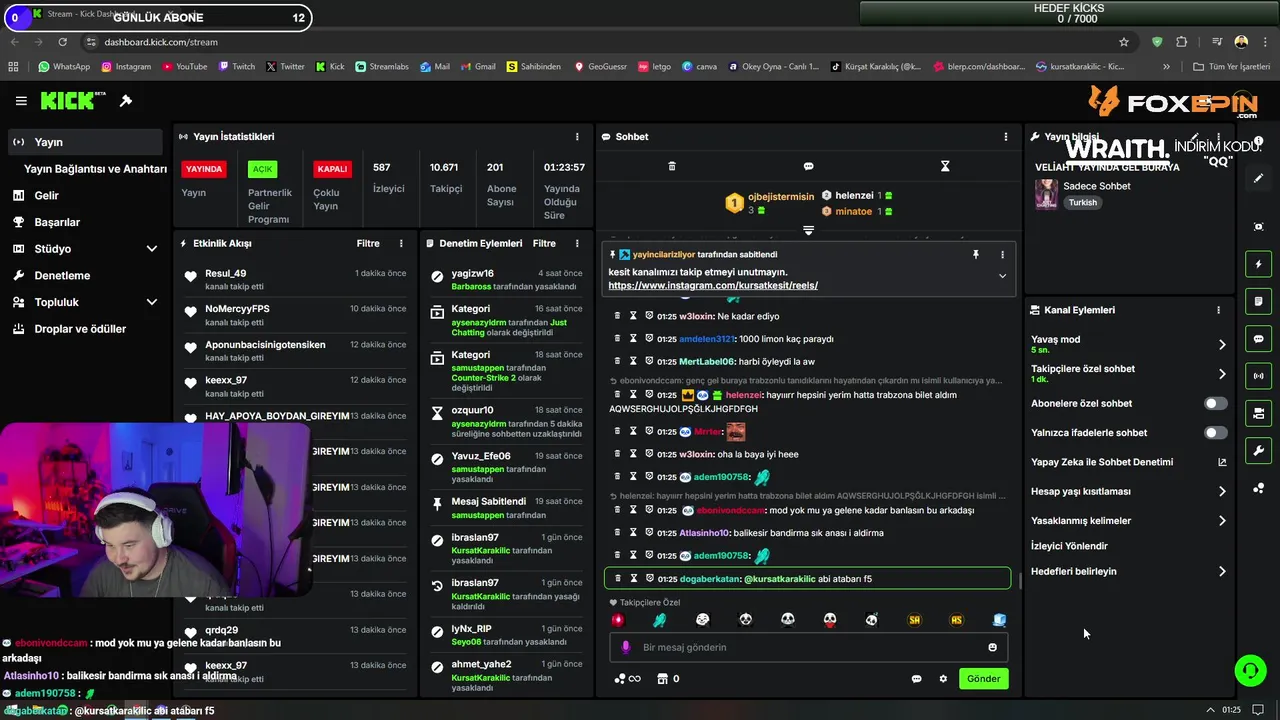The height and width of the screenshot is (720, 1280).
Task: Toggle Yalnızca ifadelerle sohbet switch
Action: (x=1215, y=433)
